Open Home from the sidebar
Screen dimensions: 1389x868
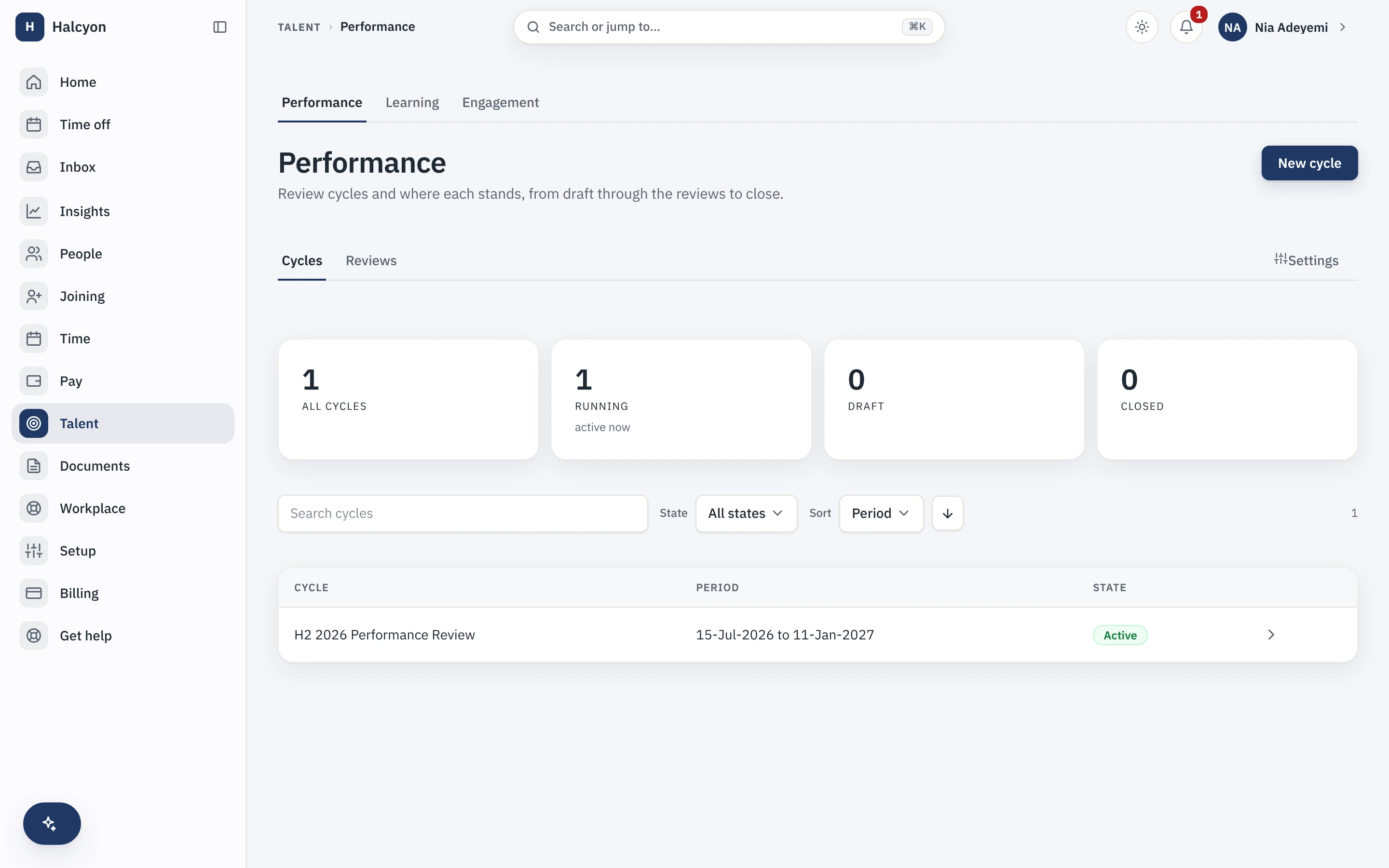tap(123, 82)
